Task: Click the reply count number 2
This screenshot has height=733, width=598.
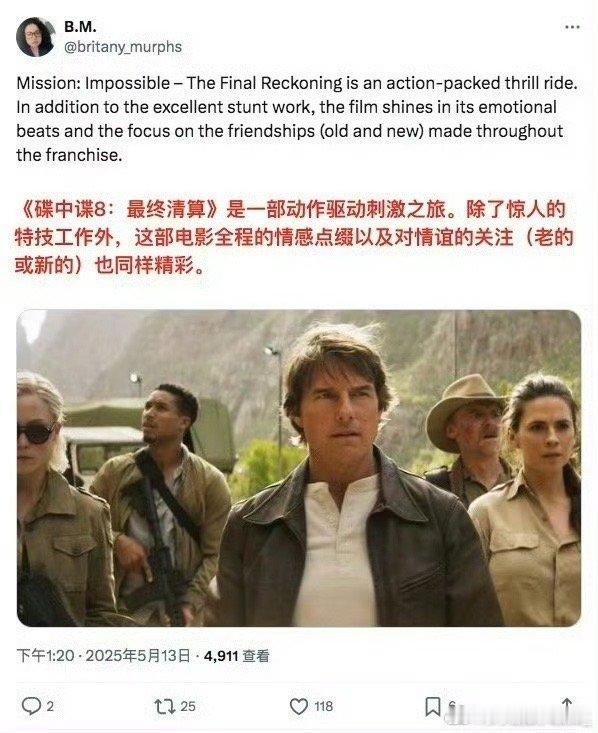Action: pos(50,706)
